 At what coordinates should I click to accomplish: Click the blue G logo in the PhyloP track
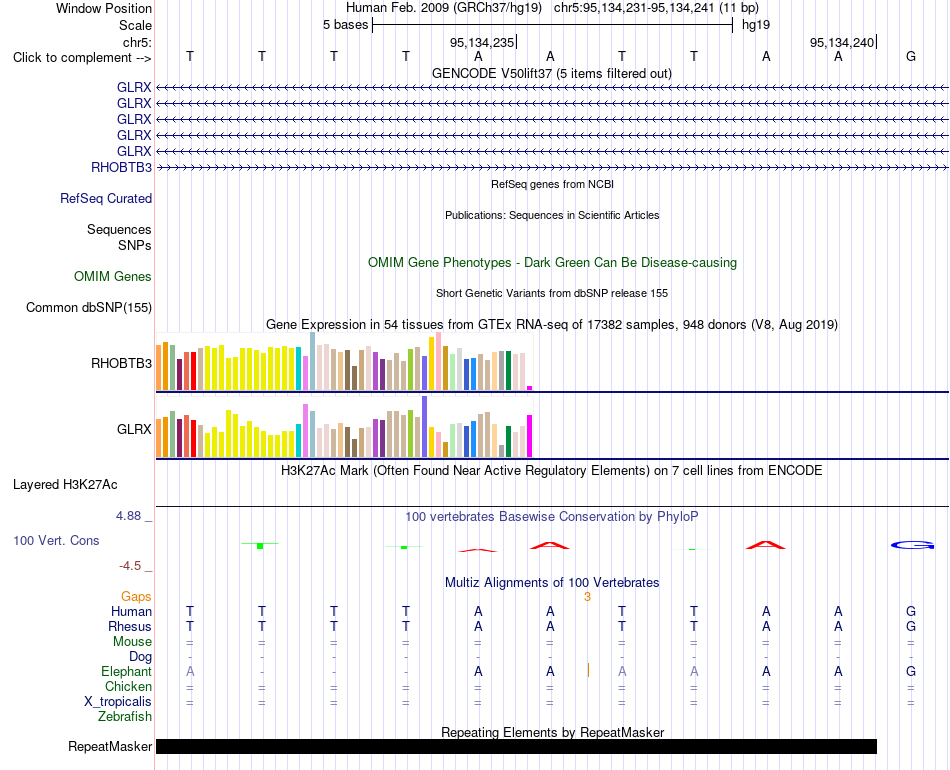click(x=912, y=545)
